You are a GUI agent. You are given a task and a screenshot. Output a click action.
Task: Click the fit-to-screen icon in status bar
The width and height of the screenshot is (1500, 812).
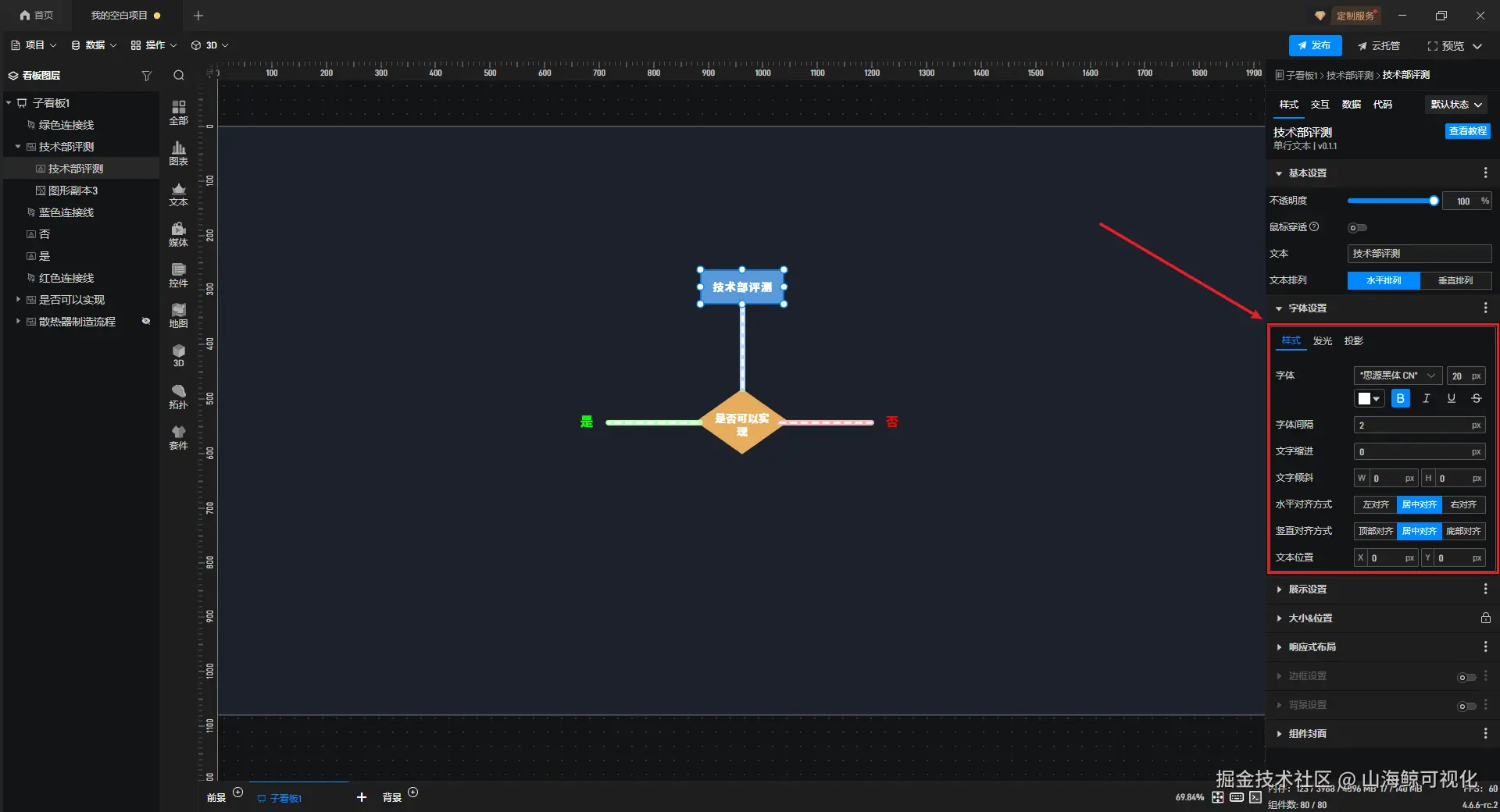coord(1218,797)
